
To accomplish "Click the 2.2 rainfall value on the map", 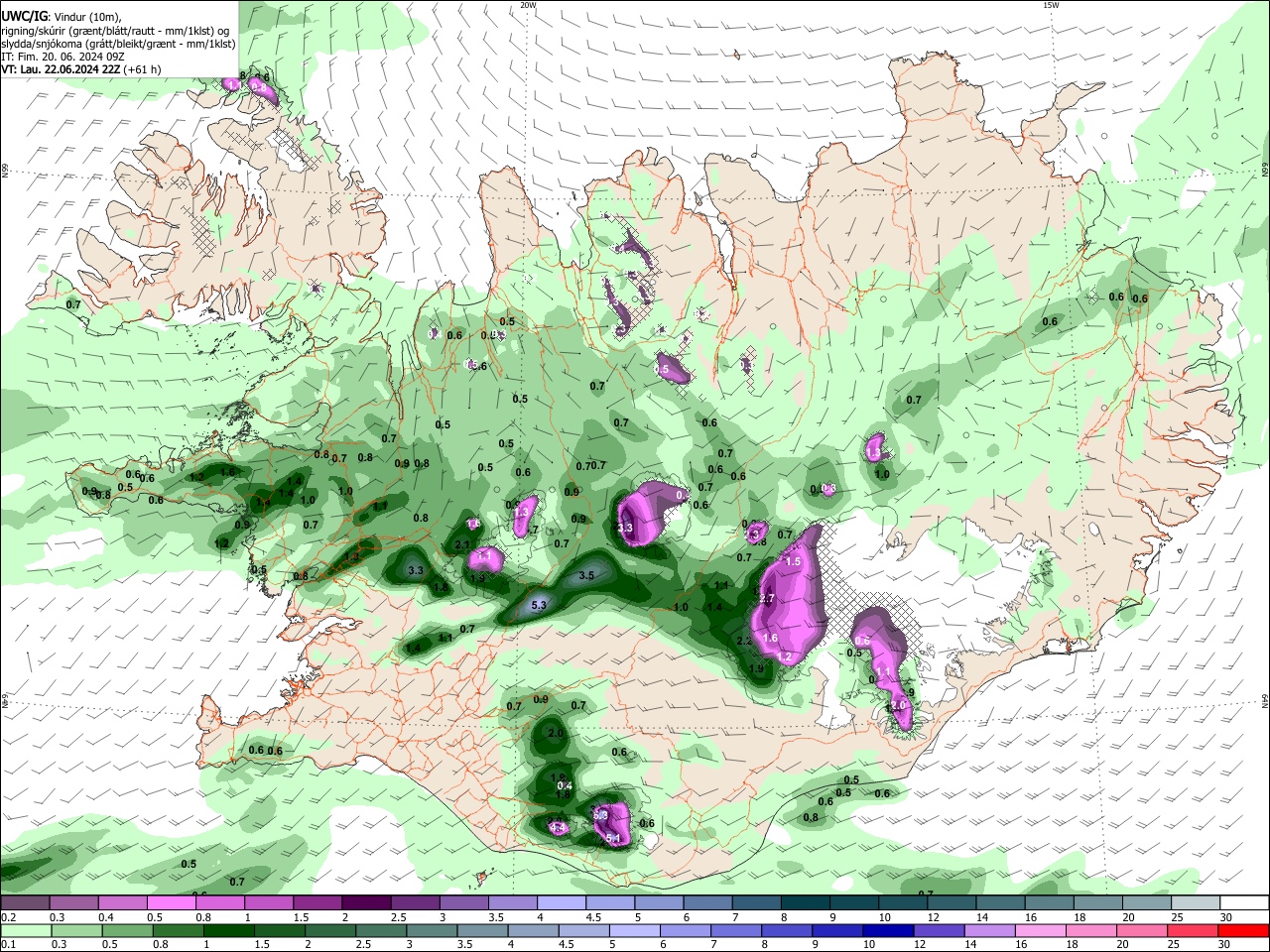I will click(x=745, y=641).
